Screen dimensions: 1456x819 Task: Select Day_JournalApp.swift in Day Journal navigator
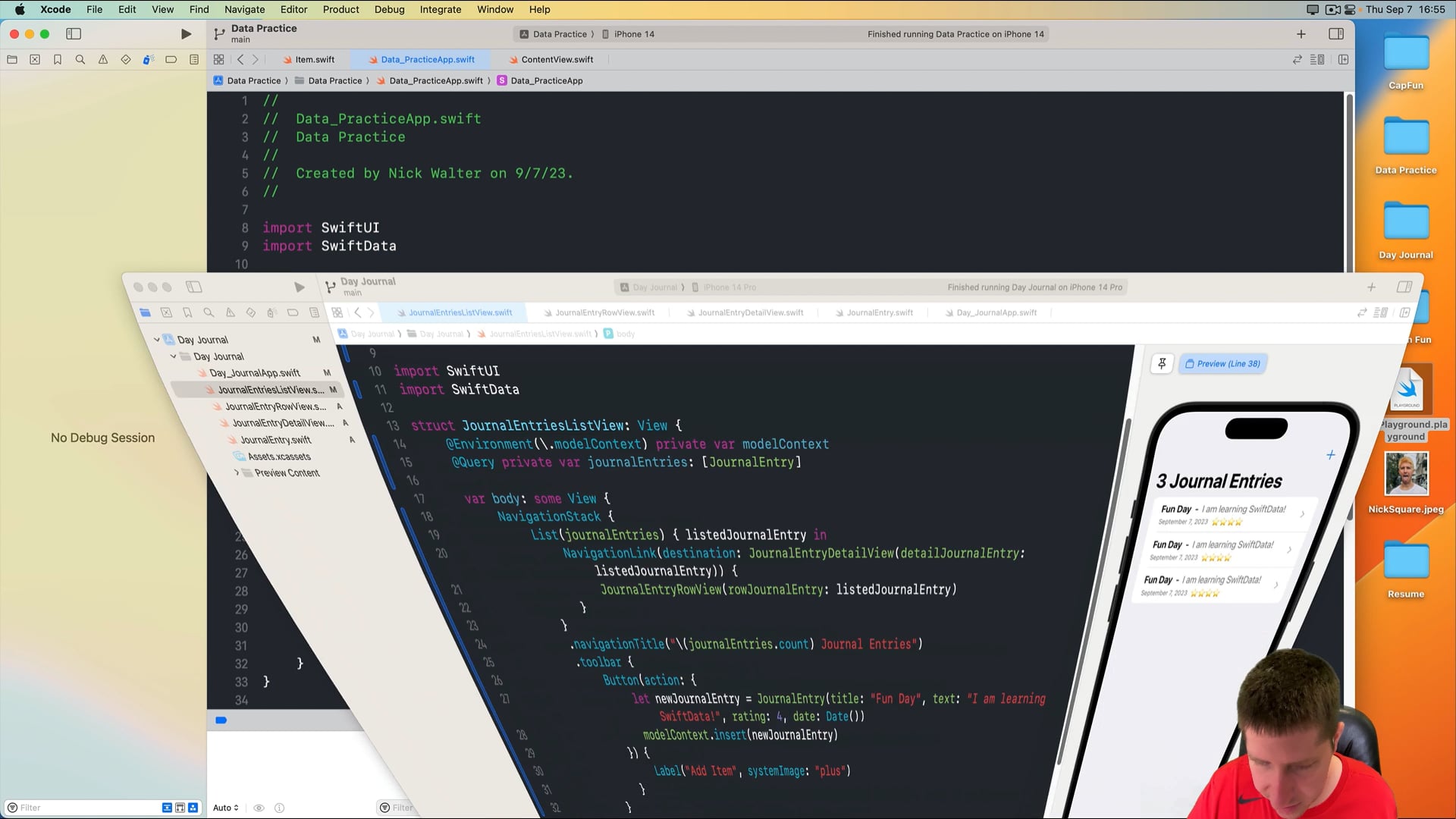pos(255,373)
